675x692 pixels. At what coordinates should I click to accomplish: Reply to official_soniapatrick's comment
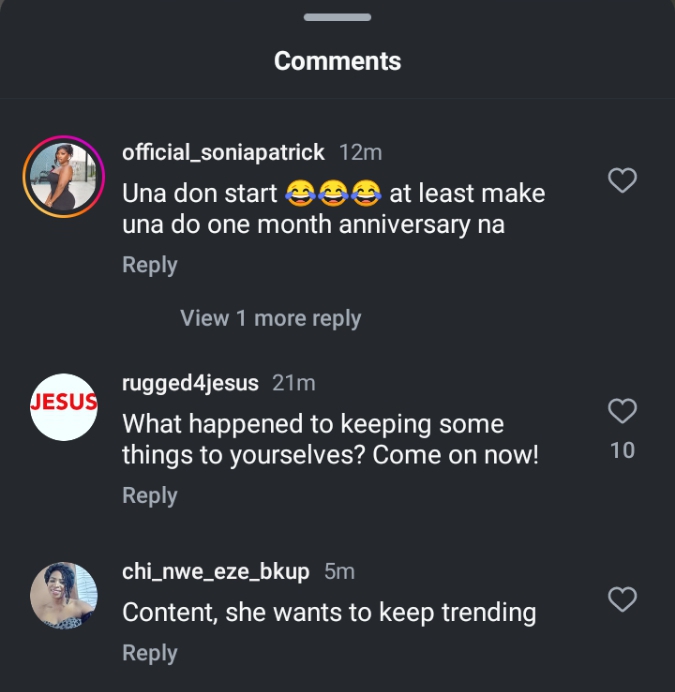(x=149, y=265)
